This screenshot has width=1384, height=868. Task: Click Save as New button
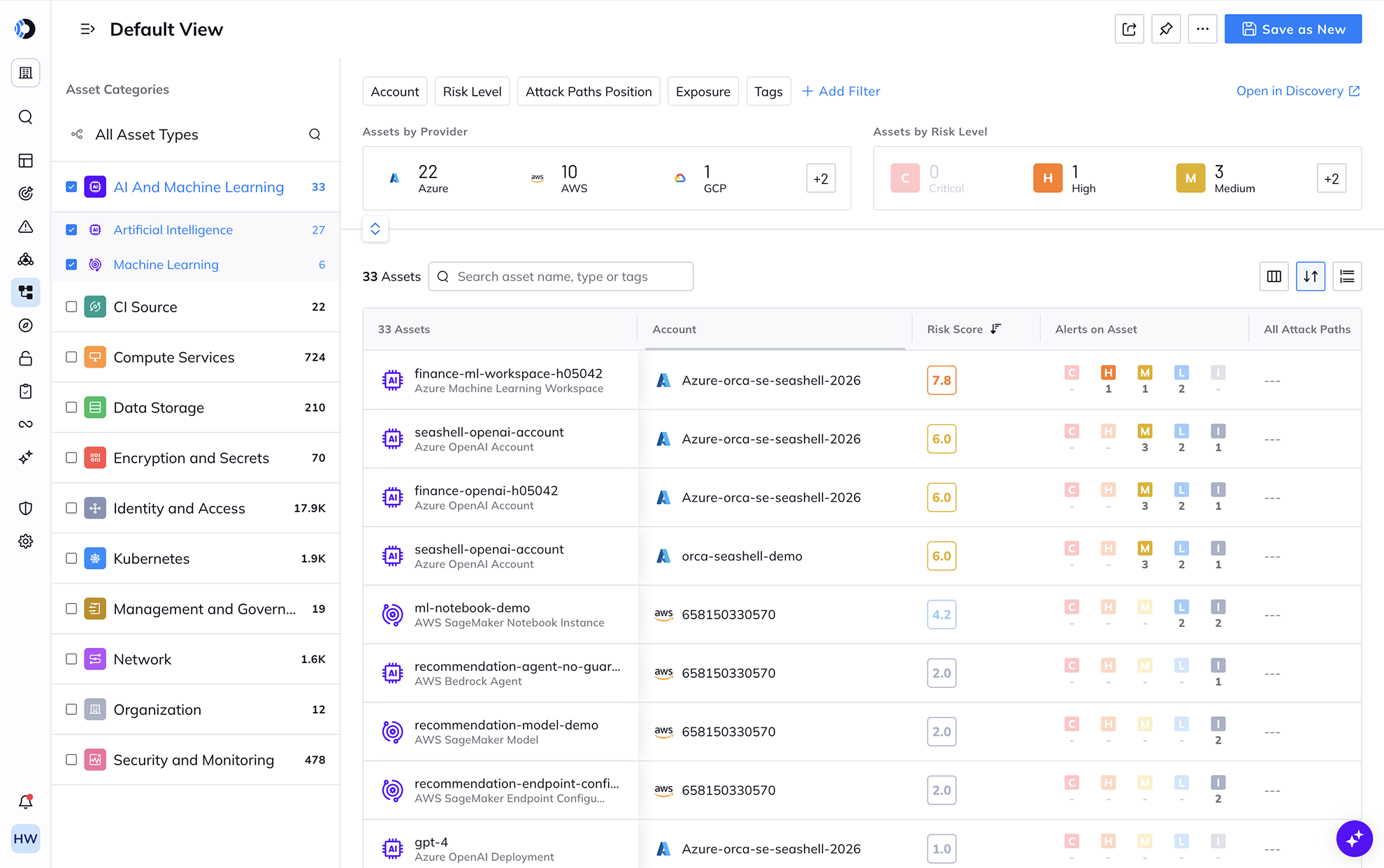point(1293,29)
